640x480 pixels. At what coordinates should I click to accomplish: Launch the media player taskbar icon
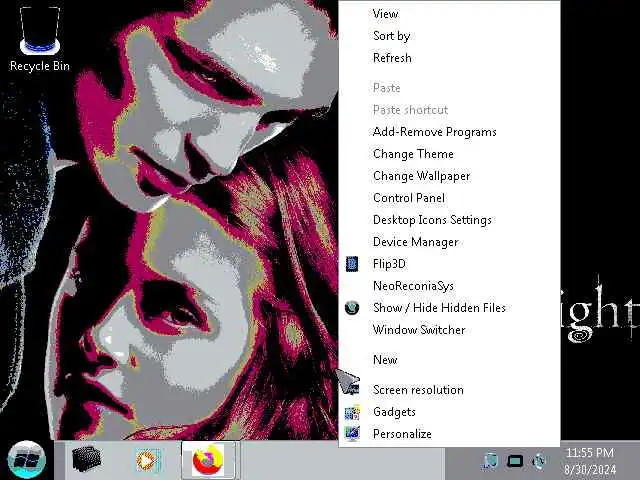point(148,460)
